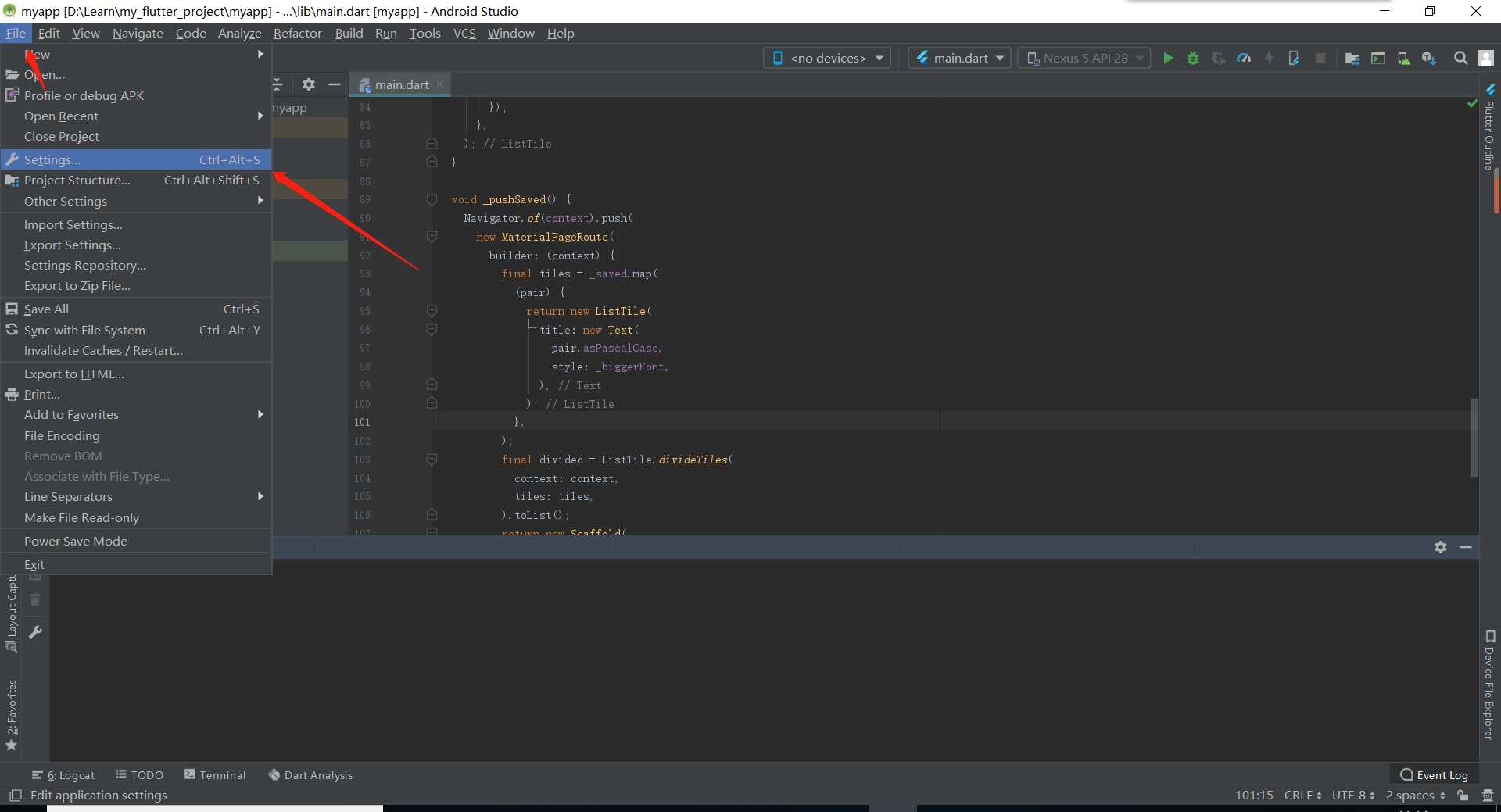Click the Profile speedometer icon
The width and height of the screenshot is (1501, 812).
point(1244,58)
